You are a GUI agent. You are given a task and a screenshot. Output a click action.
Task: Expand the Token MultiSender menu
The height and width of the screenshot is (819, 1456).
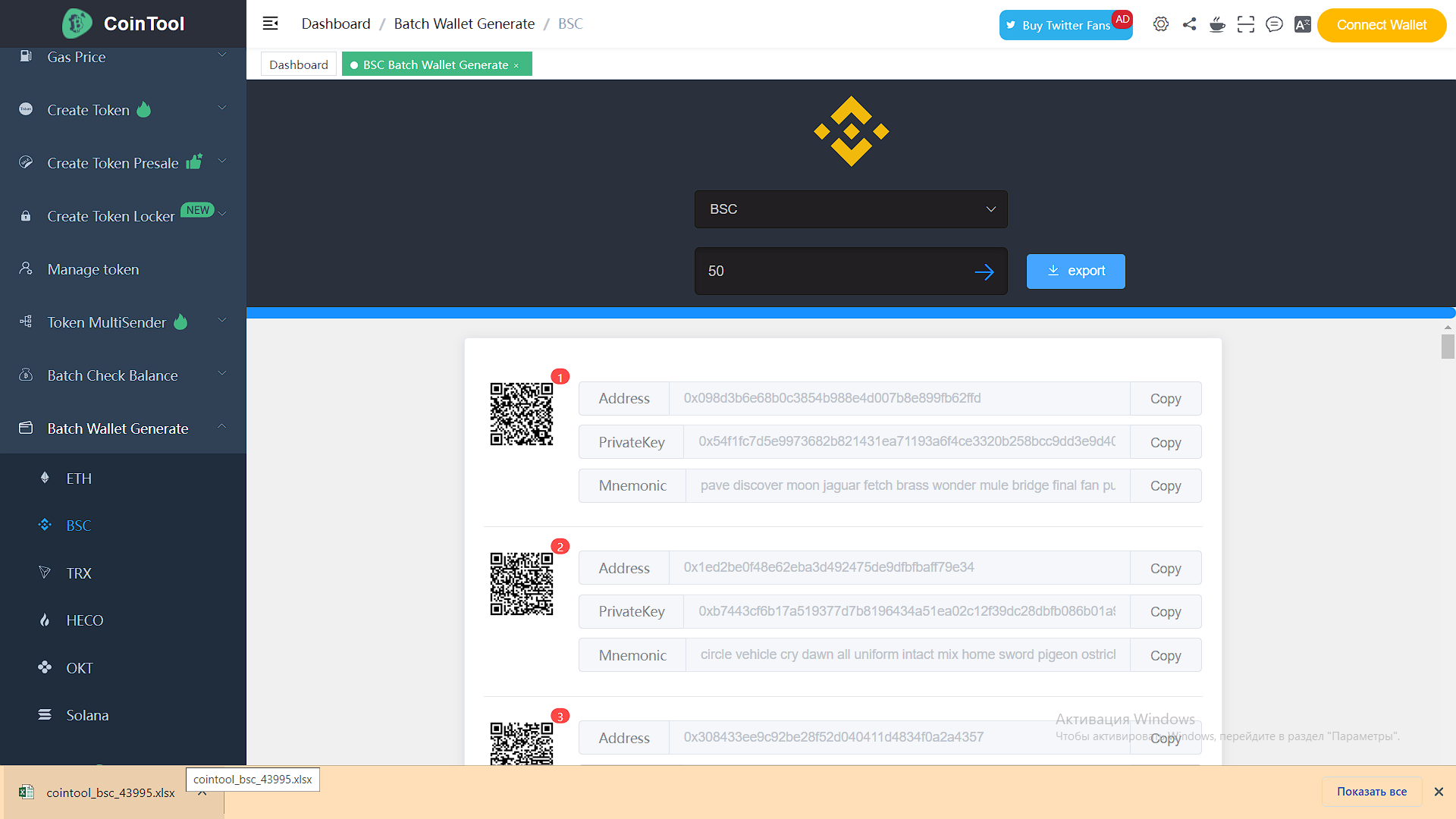pyautogui.click(x=222, y=320)
